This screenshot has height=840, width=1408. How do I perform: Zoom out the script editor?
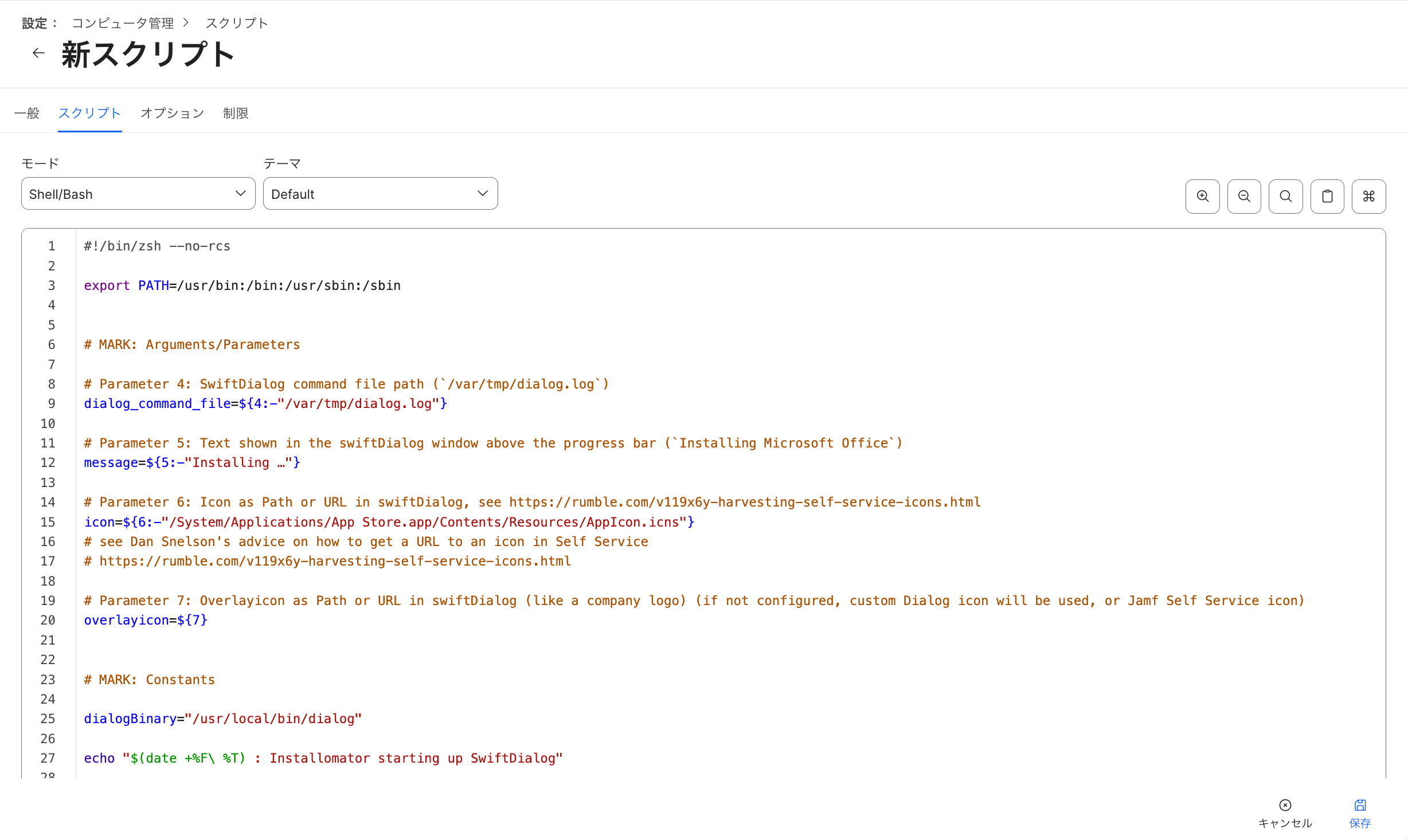1244,196
